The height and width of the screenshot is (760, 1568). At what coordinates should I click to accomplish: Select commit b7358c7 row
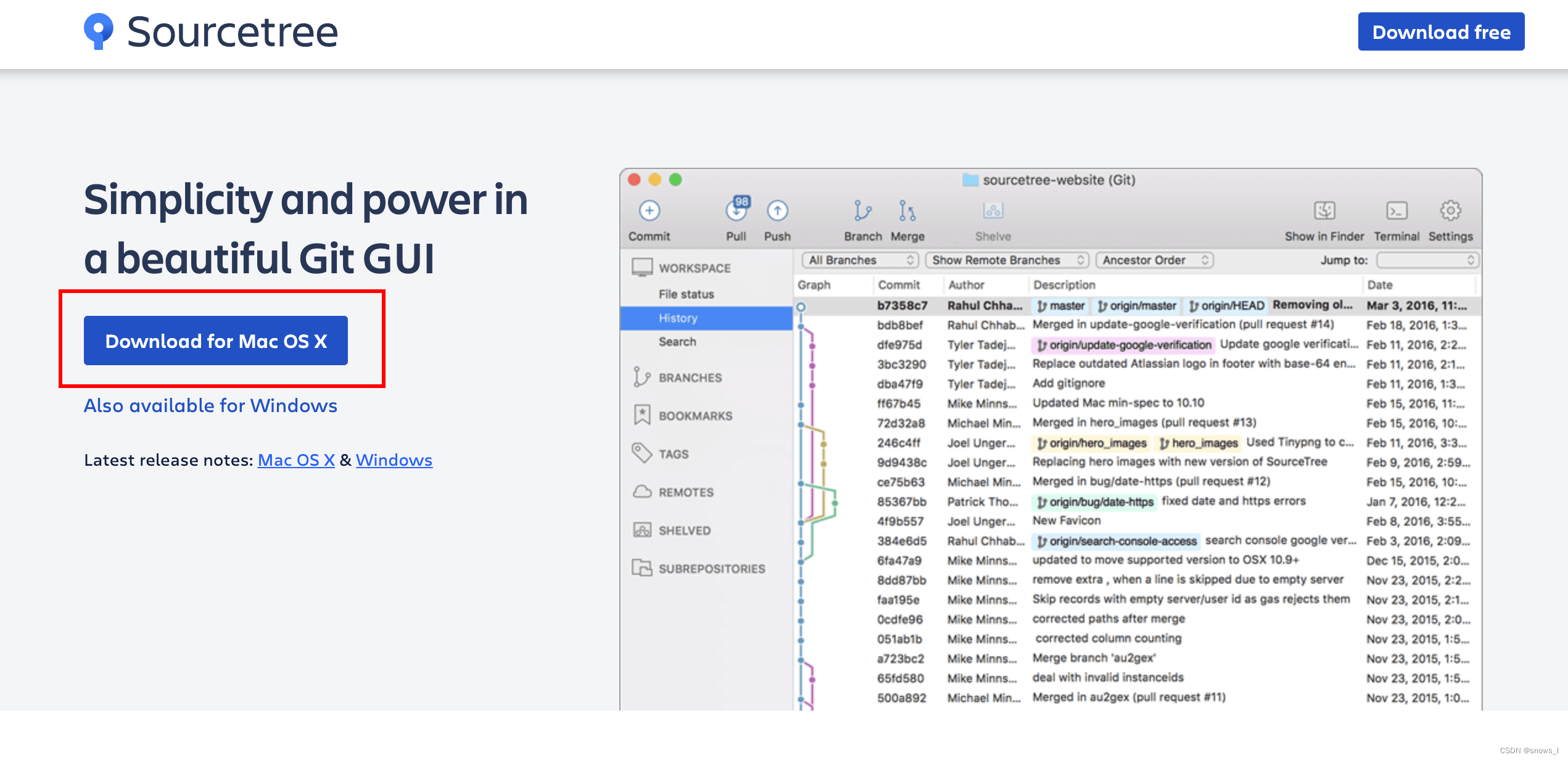[1137, 305]
